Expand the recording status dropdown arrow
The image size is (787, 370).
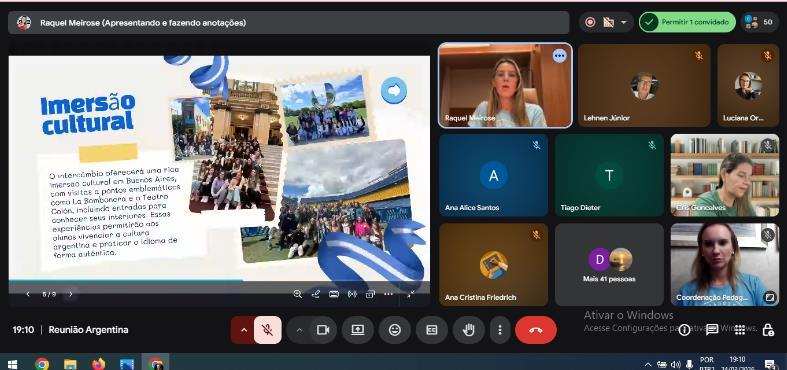pyautogui.click(x=624, y=22)
